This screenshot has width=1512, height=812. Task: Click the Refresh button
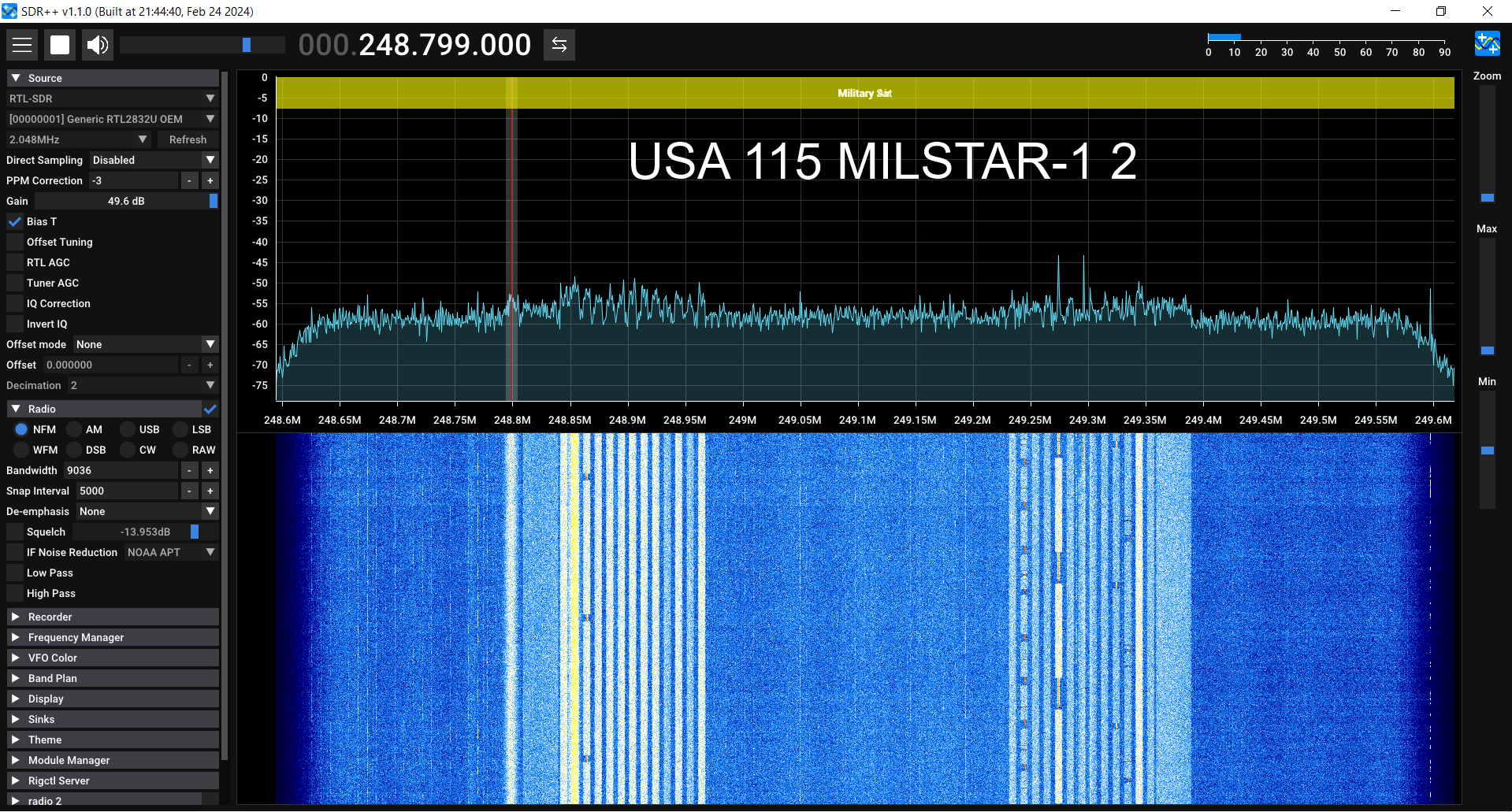pos(188,139)
